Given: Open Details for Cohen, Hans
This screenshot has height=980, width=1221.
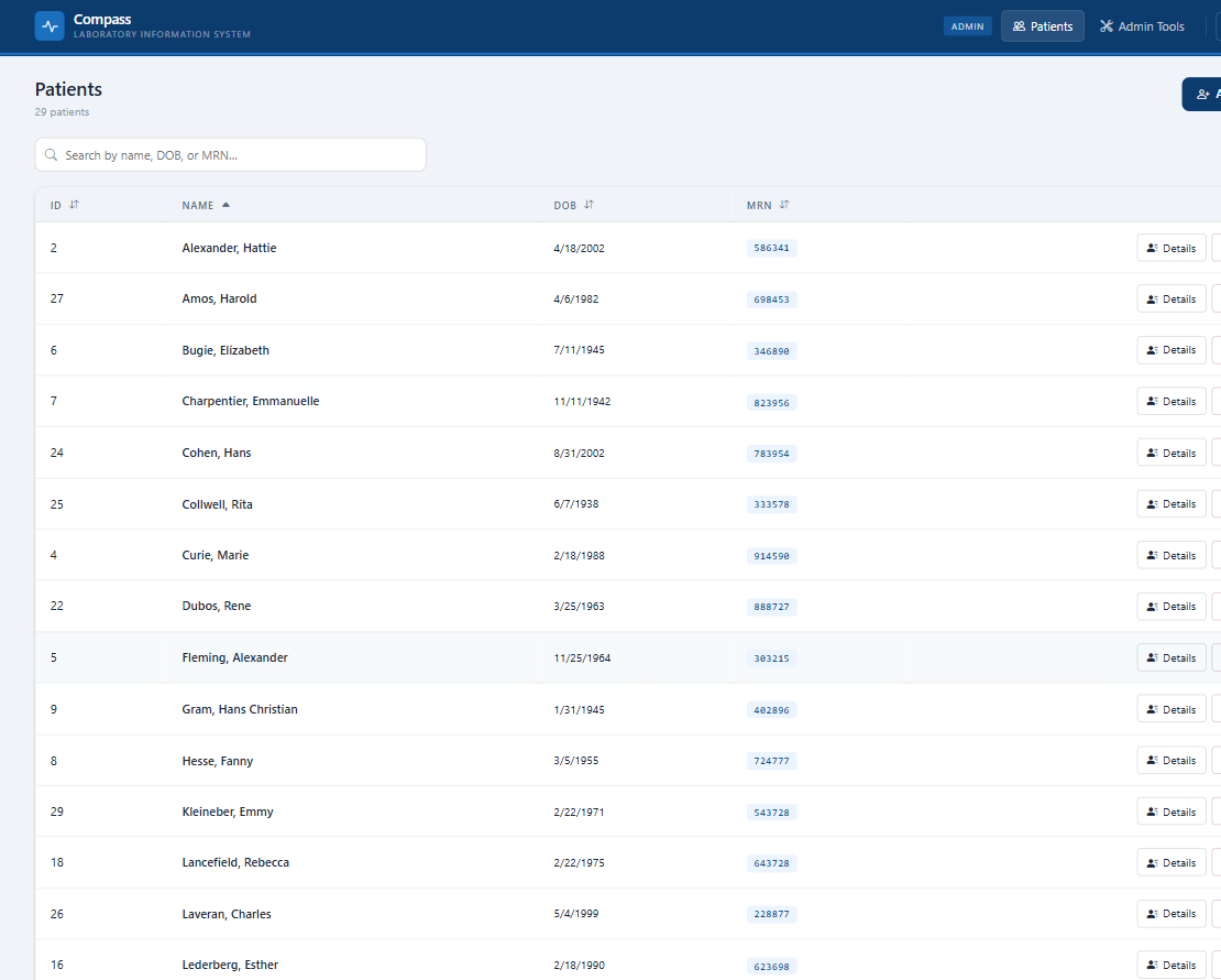Looking at the screenshot, I should point(1171,453).
